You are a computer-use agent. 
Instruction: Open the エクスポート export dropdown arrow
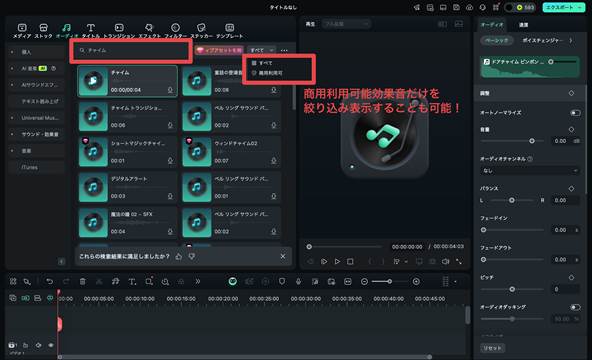point(580,7)
